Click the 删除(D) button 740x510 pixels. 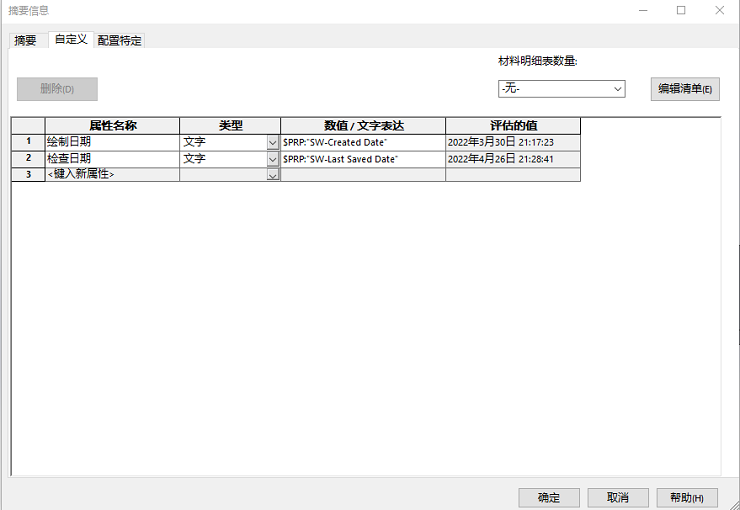tap(57, 89)
